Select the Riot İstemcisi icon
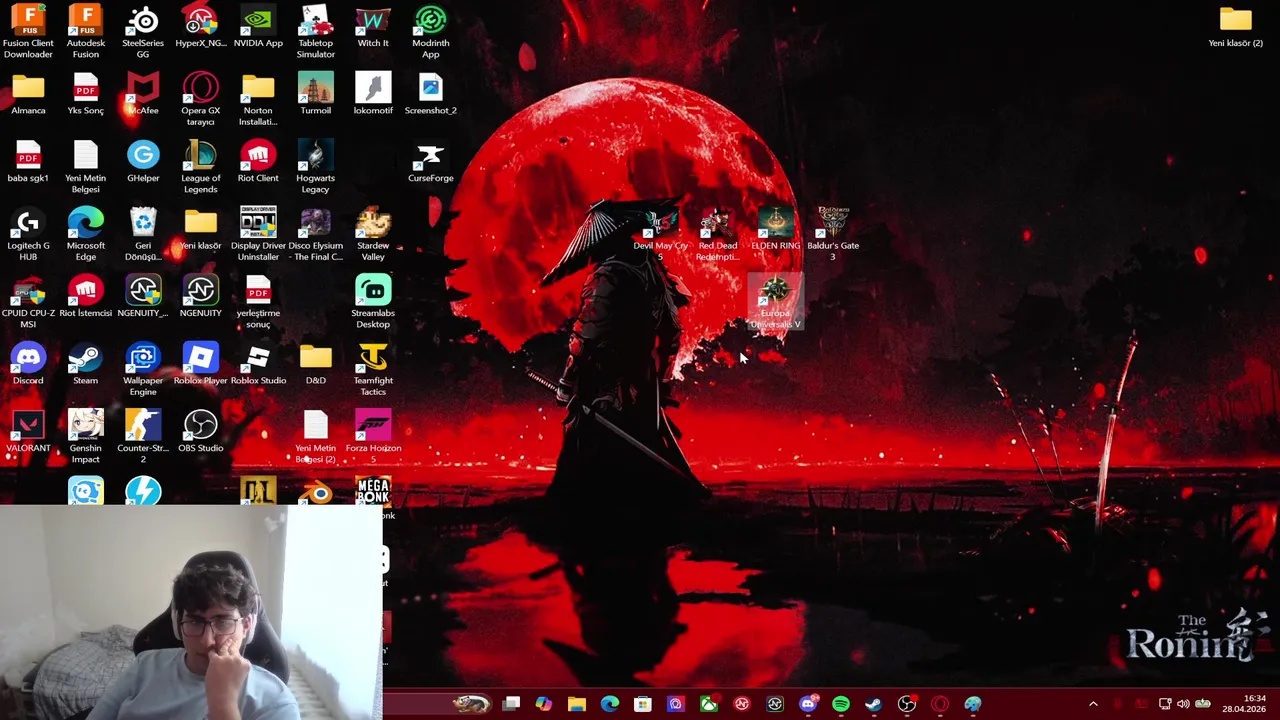The height and width of the screenshot is (720, 1280). coord(86,297)
